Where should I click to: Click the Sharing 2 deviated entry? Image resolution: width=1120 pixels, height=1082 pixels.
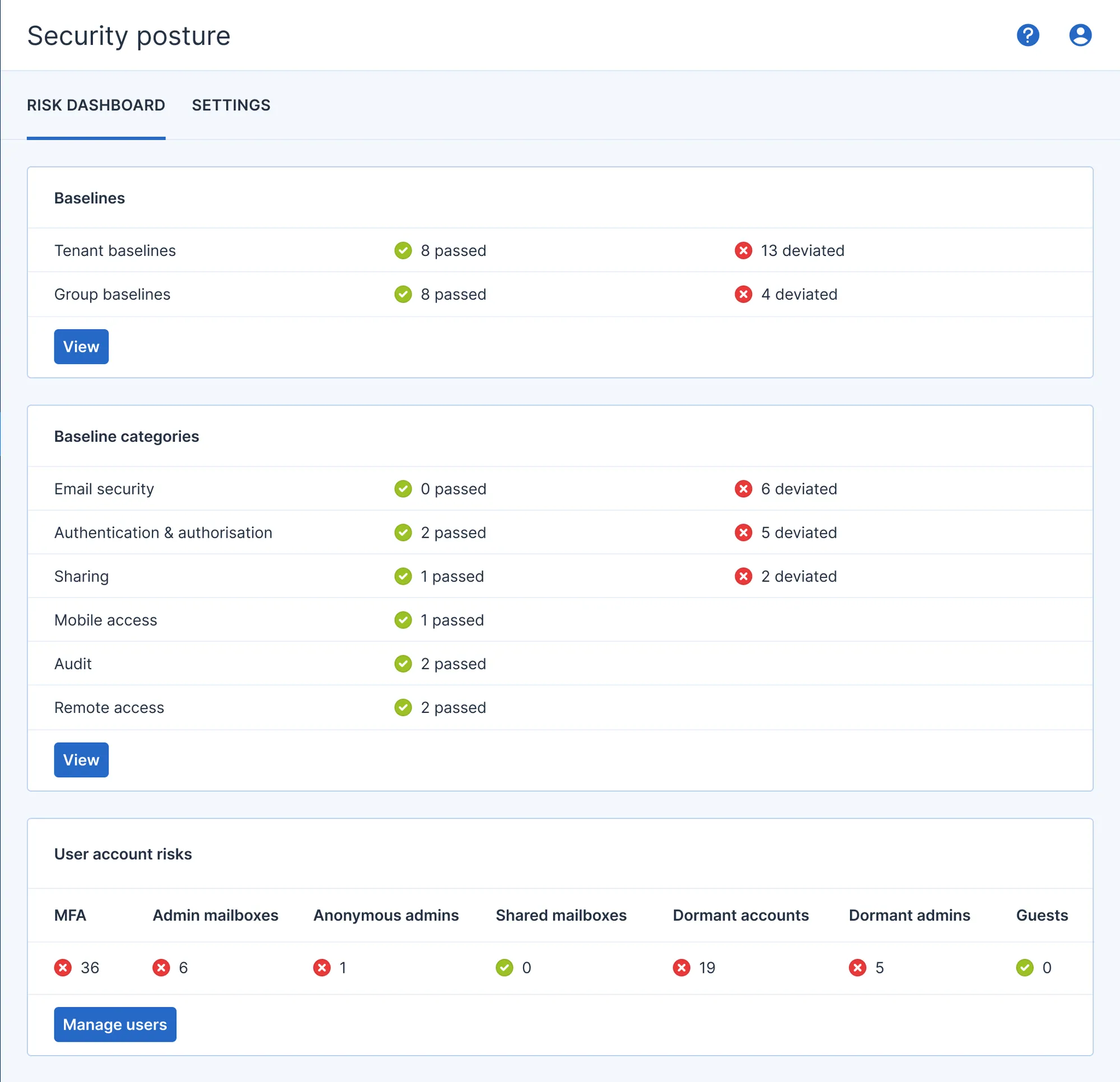pos(799,576)
